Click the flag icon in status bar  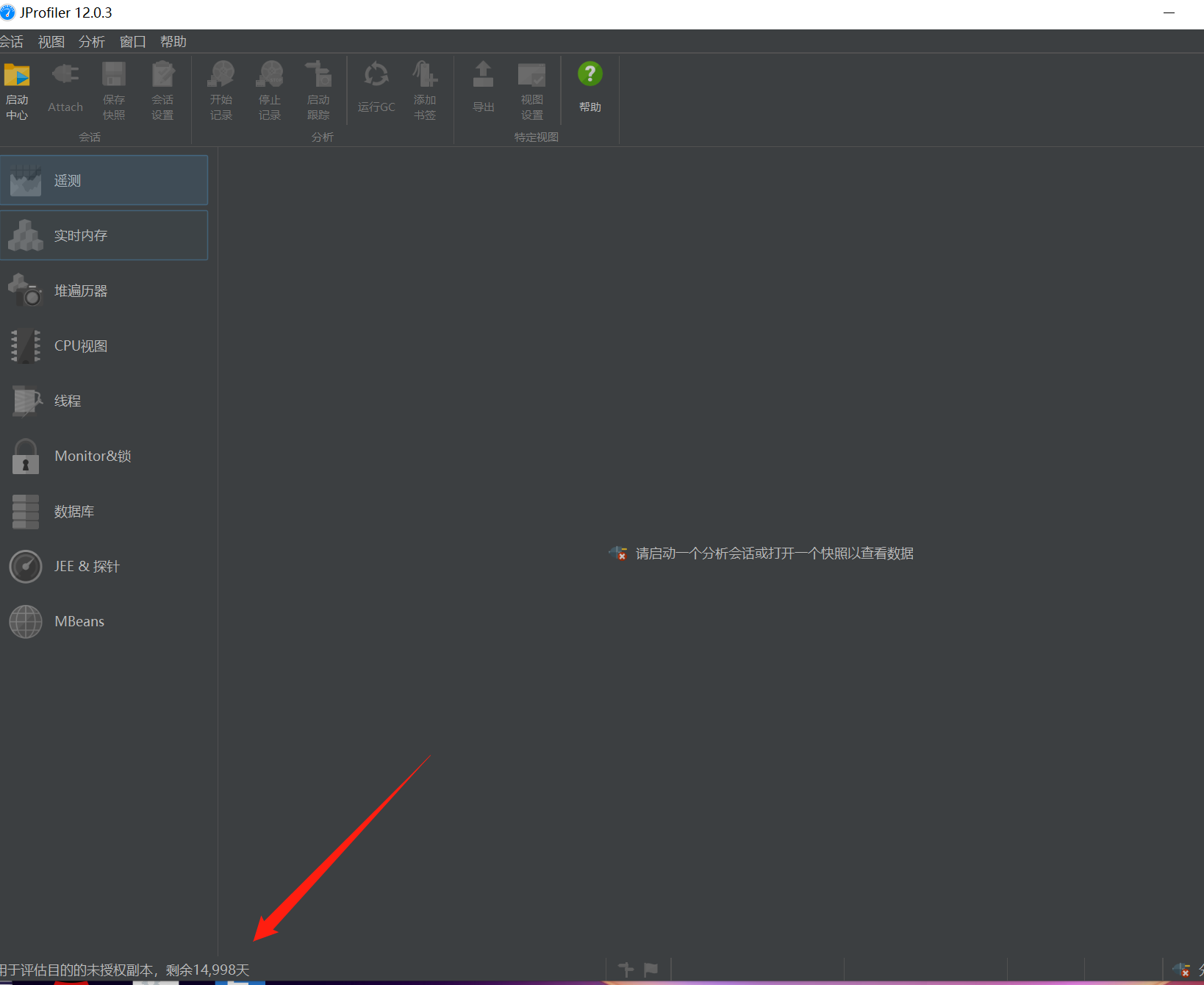tap(651, 970)
